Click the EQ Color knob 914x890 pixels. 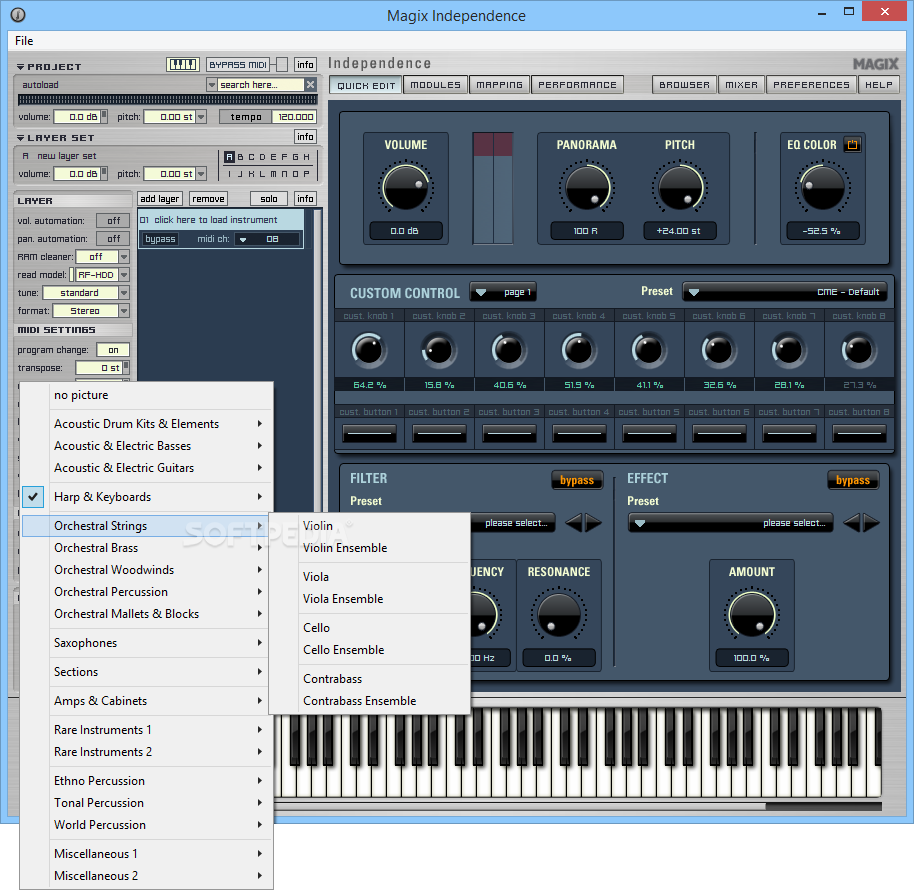tap(822, 188)
